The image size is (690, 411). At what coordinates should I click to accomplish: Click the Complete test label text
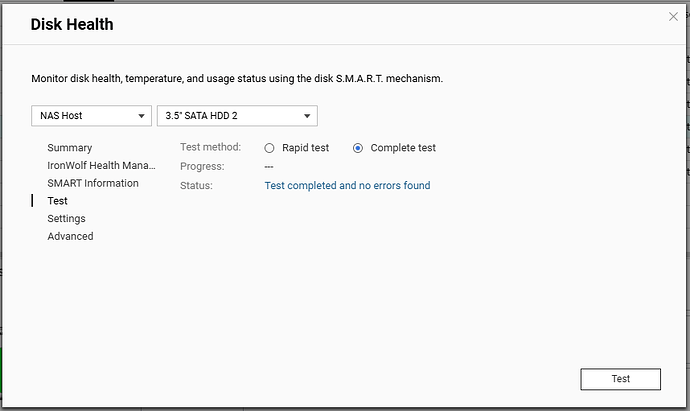tap(403, 148)
